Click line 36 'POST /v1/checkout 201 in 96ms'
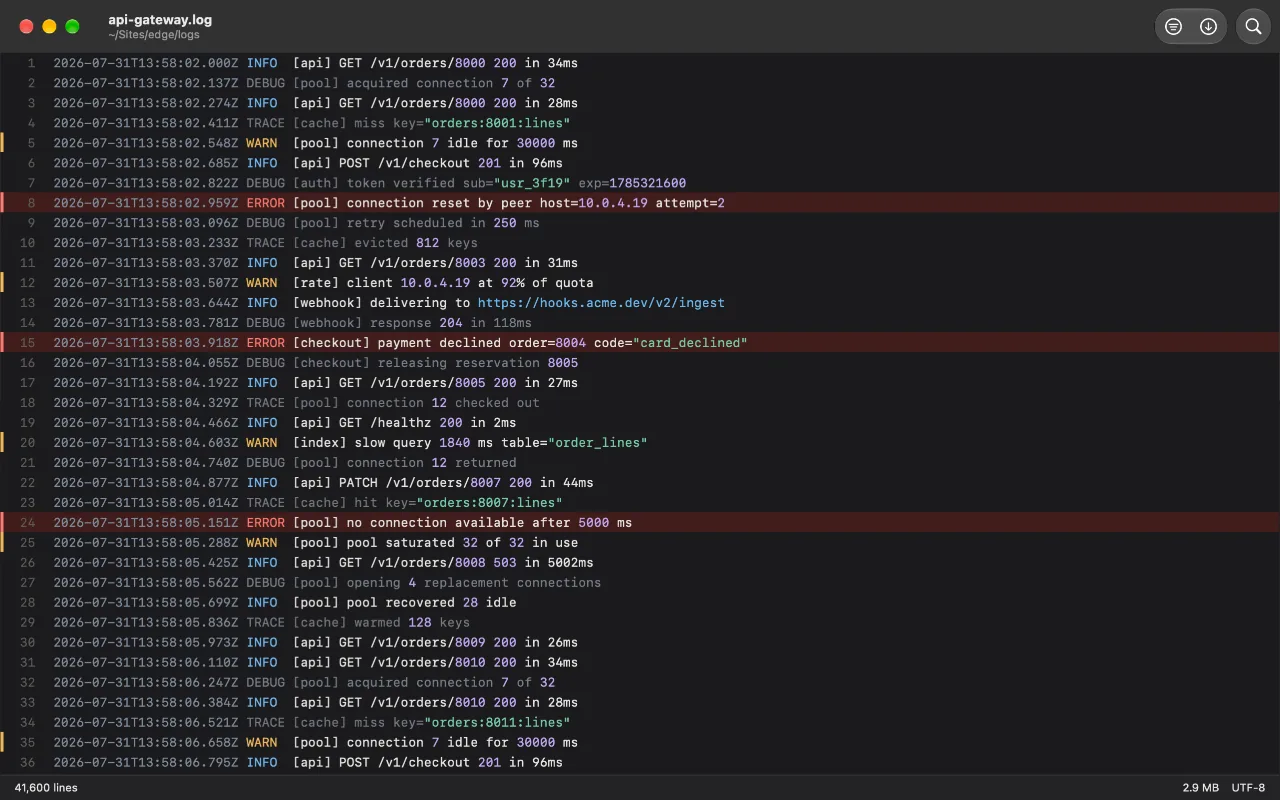 point(640,763)
